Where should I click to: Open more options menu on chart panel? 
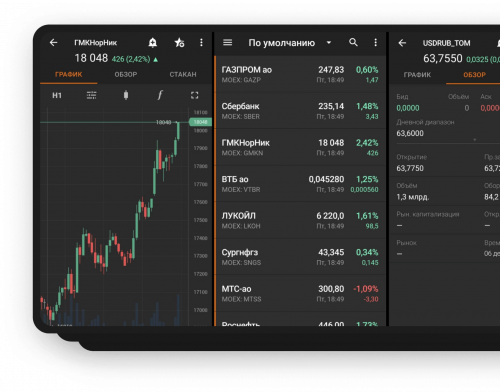[x=201, y=43]
